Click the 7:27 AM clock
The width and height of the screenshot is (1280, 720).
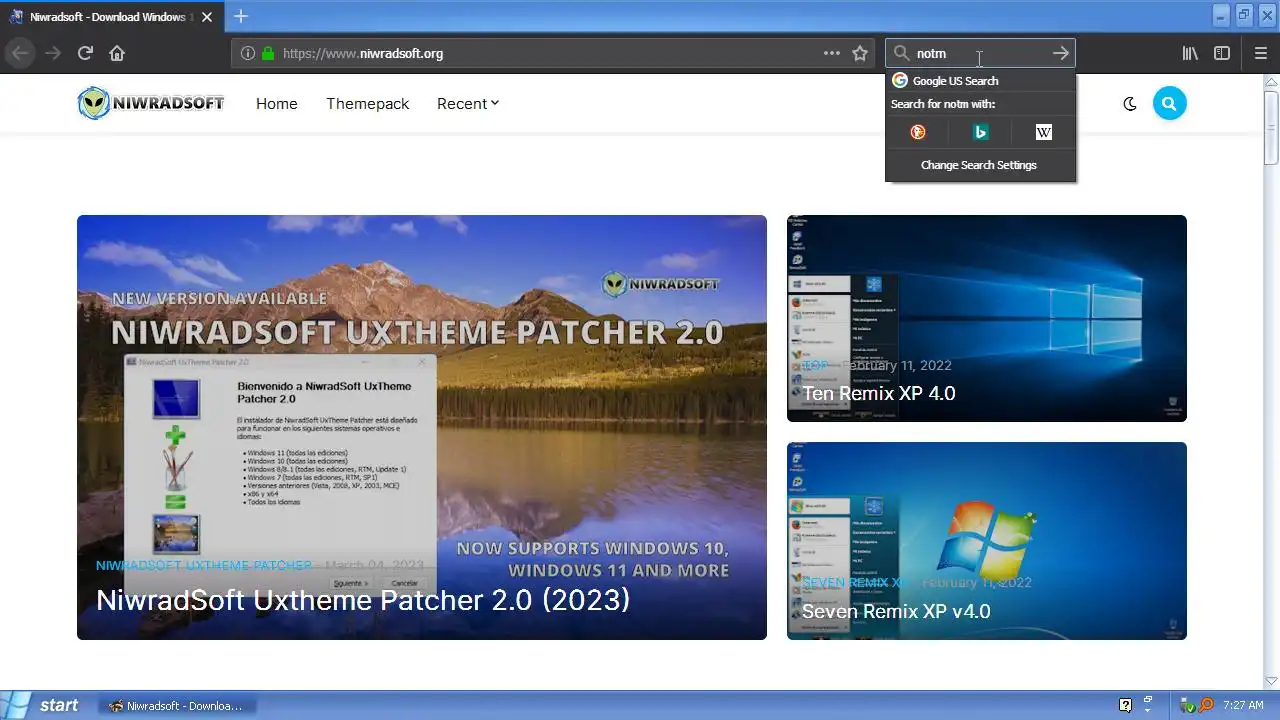pyautogui.click(x=1243, y=705)
